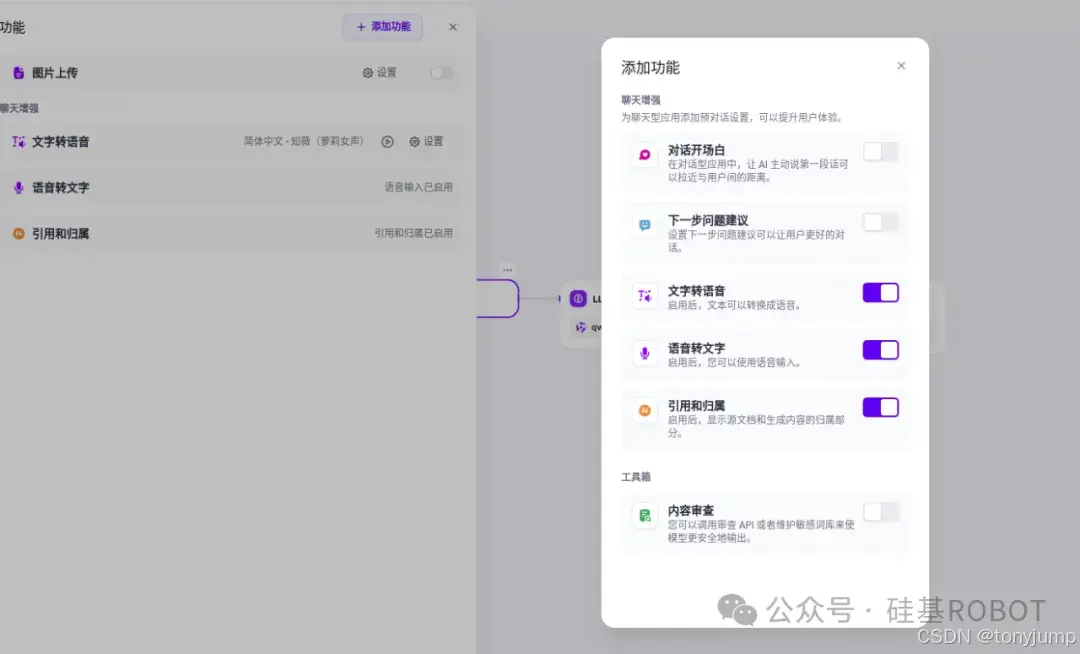This screenshot has width=1080, height=654.
Task: Play the 文字转语音 voice preview
Action: click(x=387, y=142)
